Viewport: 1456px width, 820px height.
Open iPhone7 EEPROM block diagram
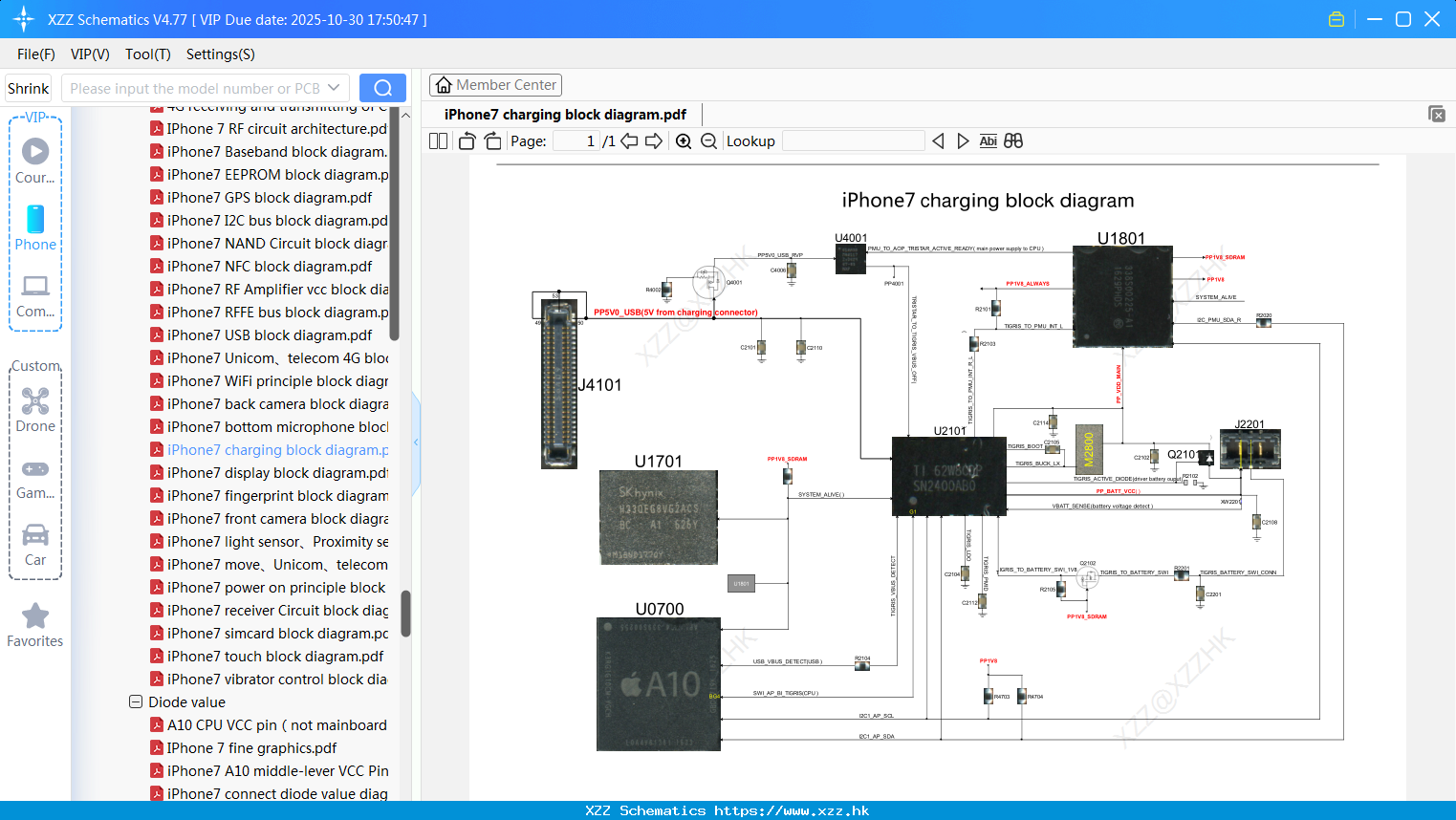point(277,175)
